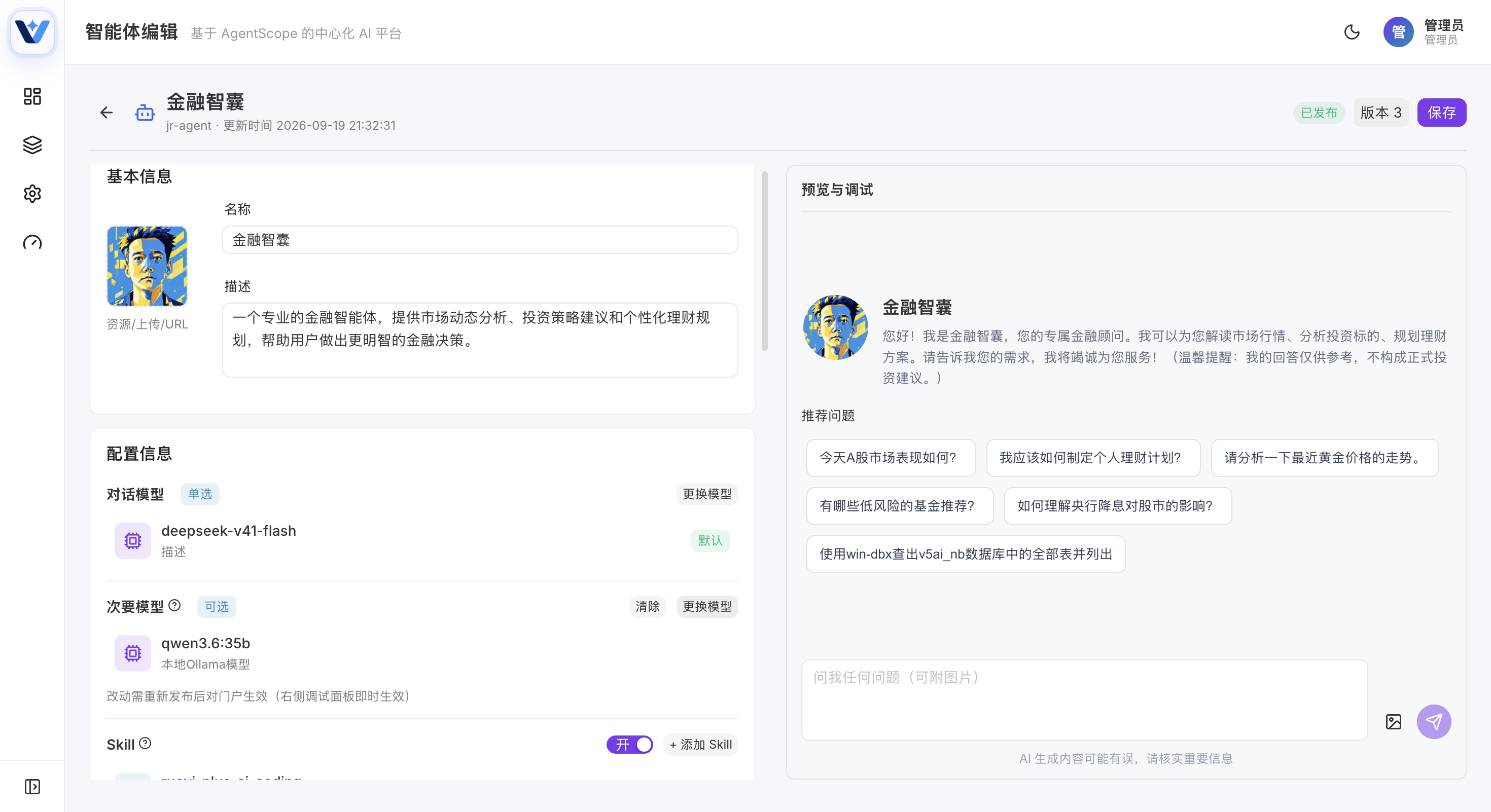Go back using the left arrow
This screenshot has width=1491, height=812.
(x=106, y=112)
